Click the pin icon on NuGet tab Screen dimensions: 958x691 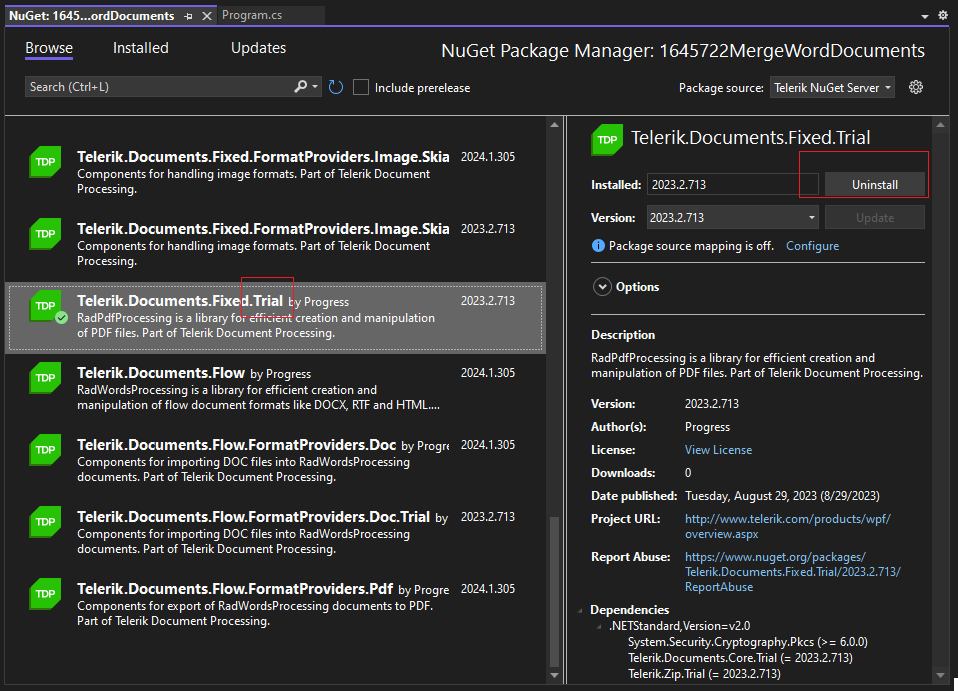[189, 16]
